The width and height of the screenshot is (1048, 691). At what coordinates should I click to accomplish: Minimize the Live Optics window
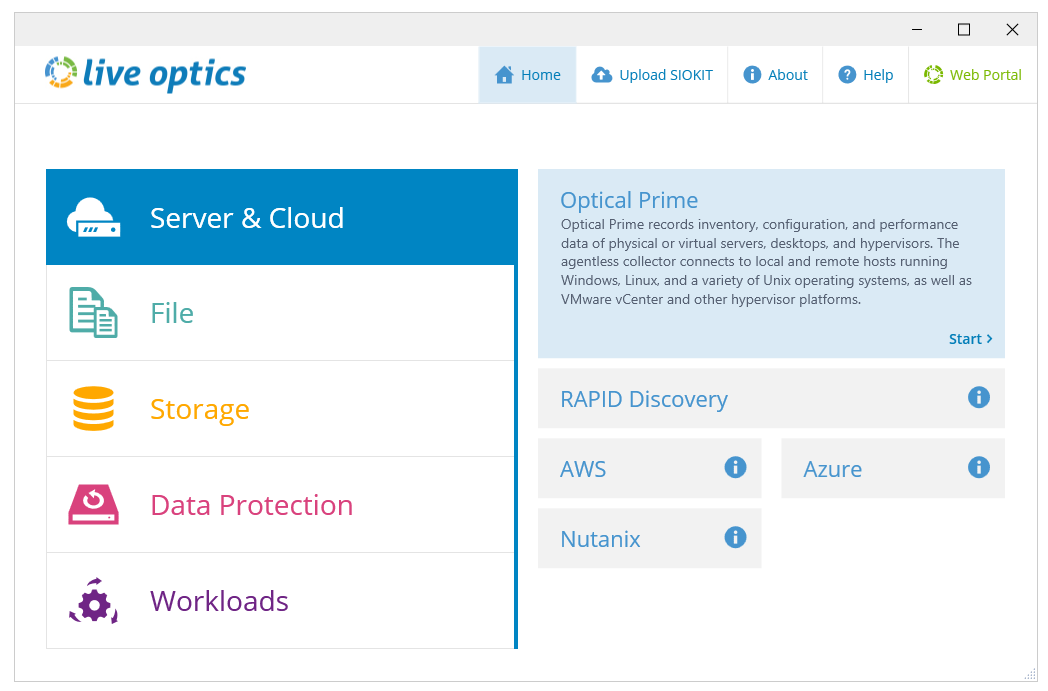(x=917, y=29)
